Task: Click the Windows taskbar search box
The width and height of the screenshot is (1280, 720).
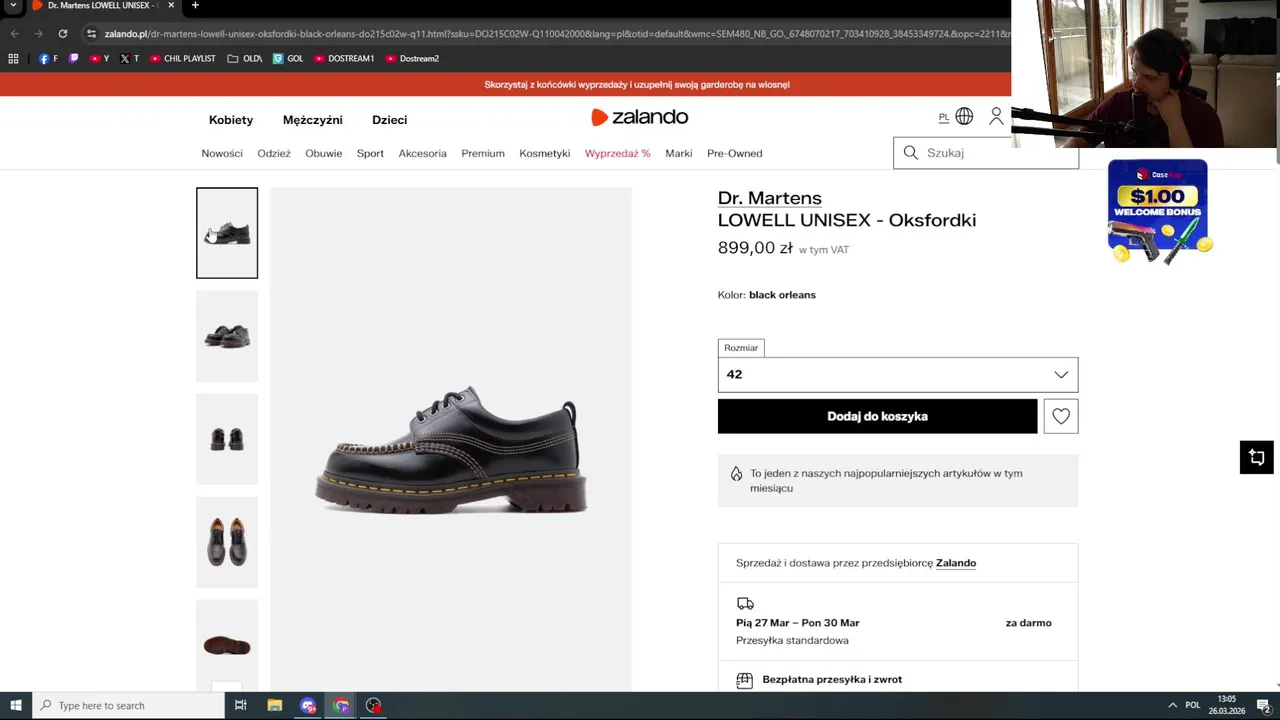Action: tap(129, 705)
